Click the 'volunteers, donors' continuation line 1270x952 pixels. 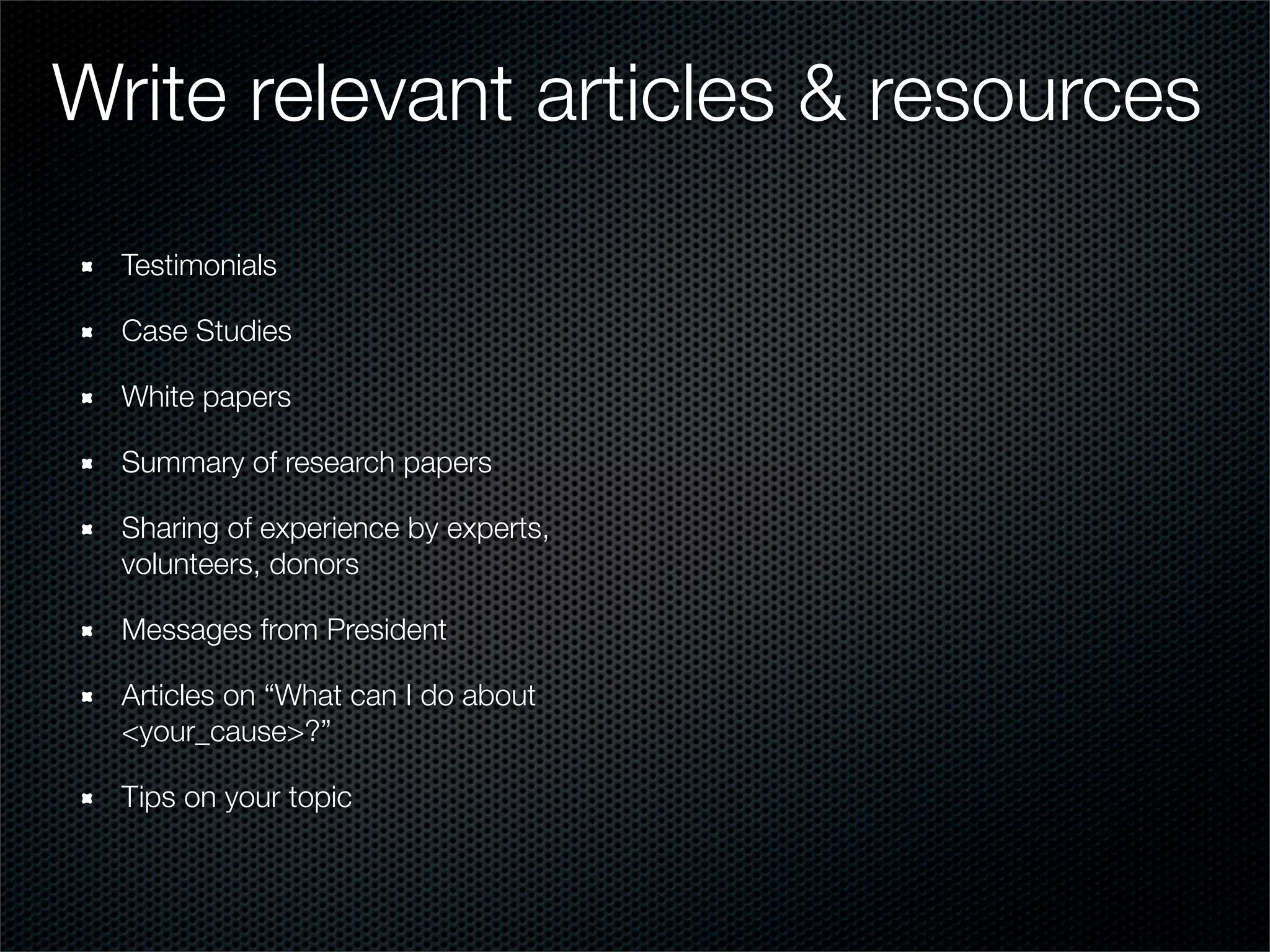click(x=240, y=564)
